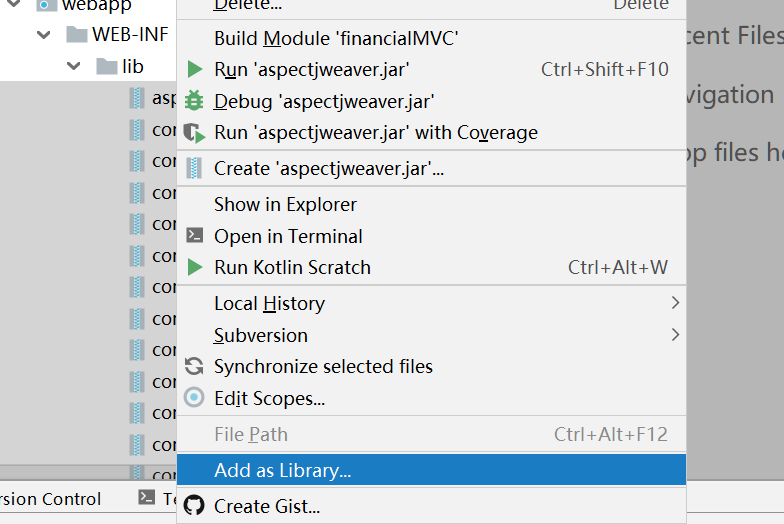Open the Local History submenu

click(x=432, y=304)
